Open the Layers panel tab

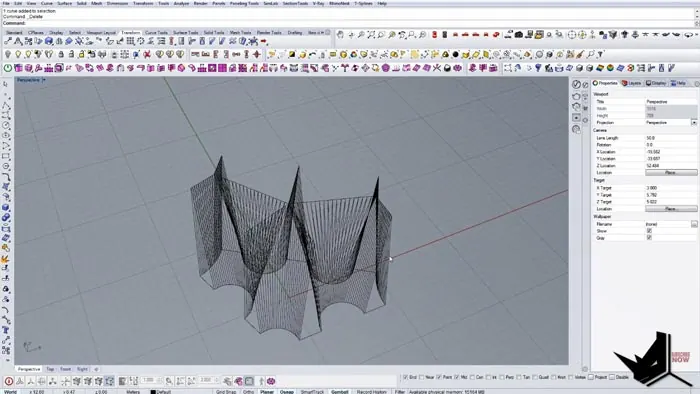pos(632,83)
